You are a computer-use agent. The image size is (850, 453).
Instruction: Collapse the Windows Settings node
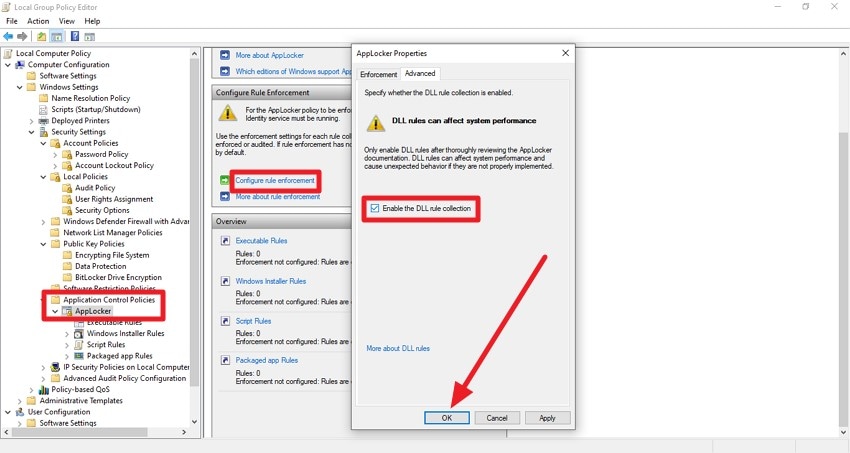[x=20, y=87]
